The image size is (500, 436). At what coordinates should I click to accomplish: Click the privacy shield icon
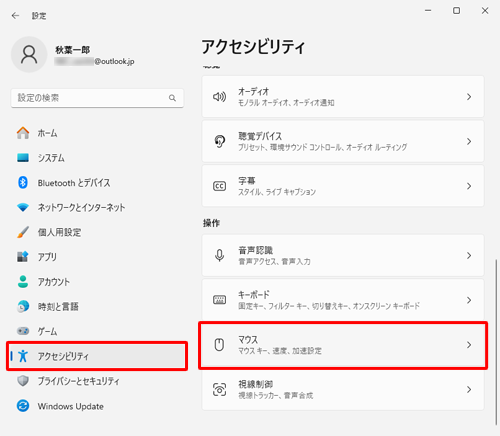[x=23, y=381]
